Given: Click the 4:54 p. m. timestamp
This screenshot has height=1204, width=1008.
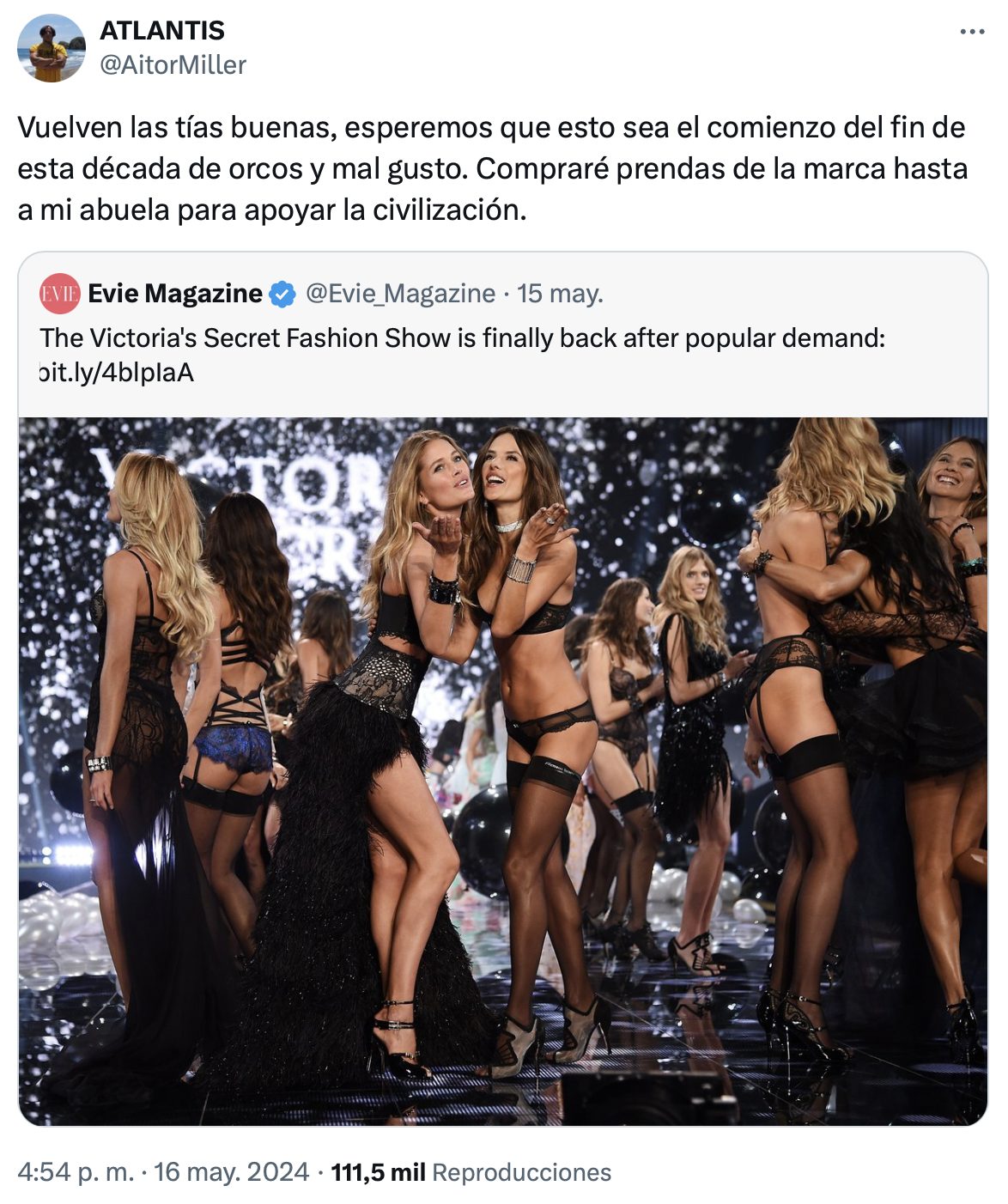Looking at the screenshot, I should coord(76,1172).
